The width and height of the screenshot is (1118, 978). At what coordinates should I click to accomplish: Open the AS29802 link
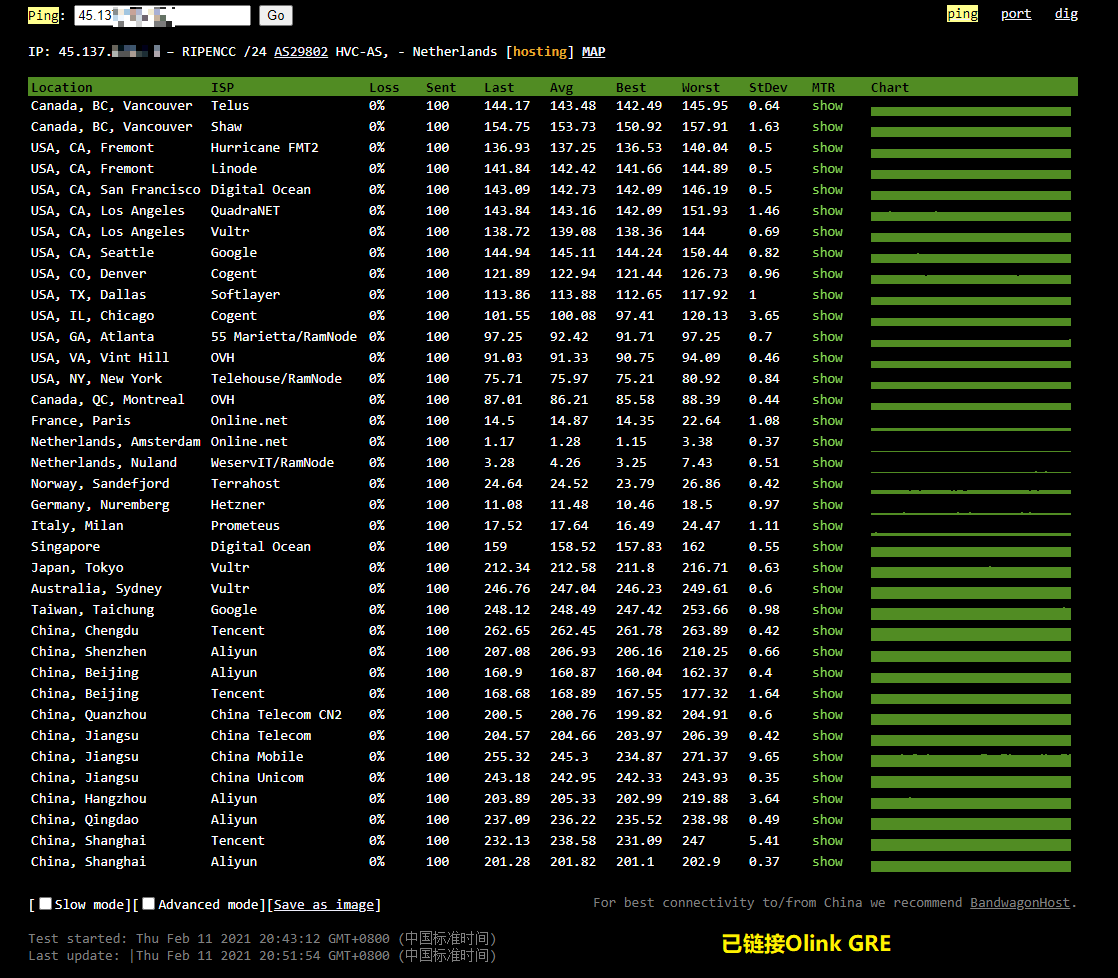pyautogui.click(x=301, y=51)
